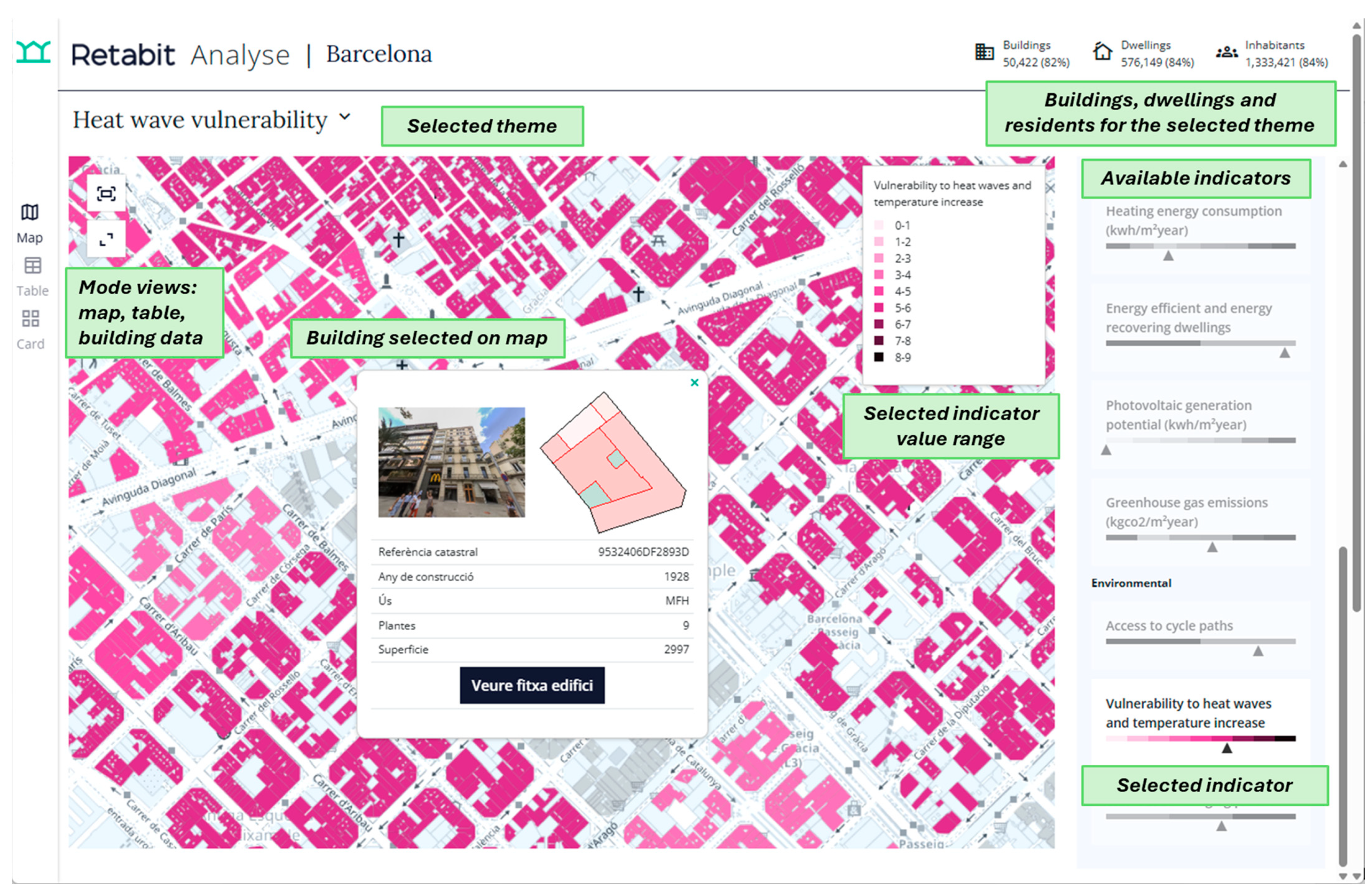Toggle fullscreen map button
Image resolution: width=1372 pixels, height=893 pixels.
[106, 239]
